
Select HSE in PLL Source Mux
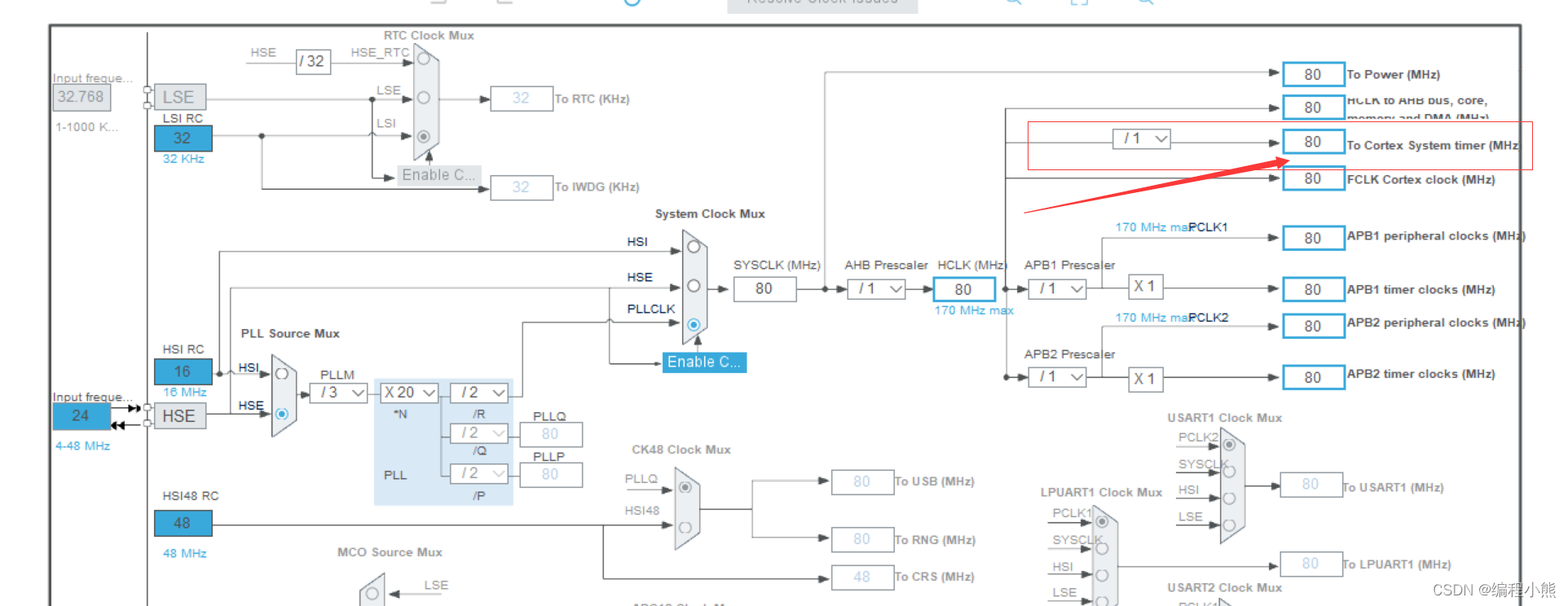point(282,414)
